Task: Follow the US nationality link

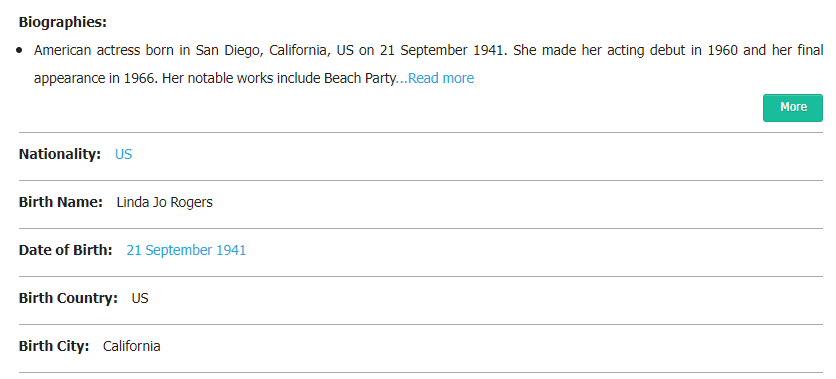Action: click(x=123, y=155)
